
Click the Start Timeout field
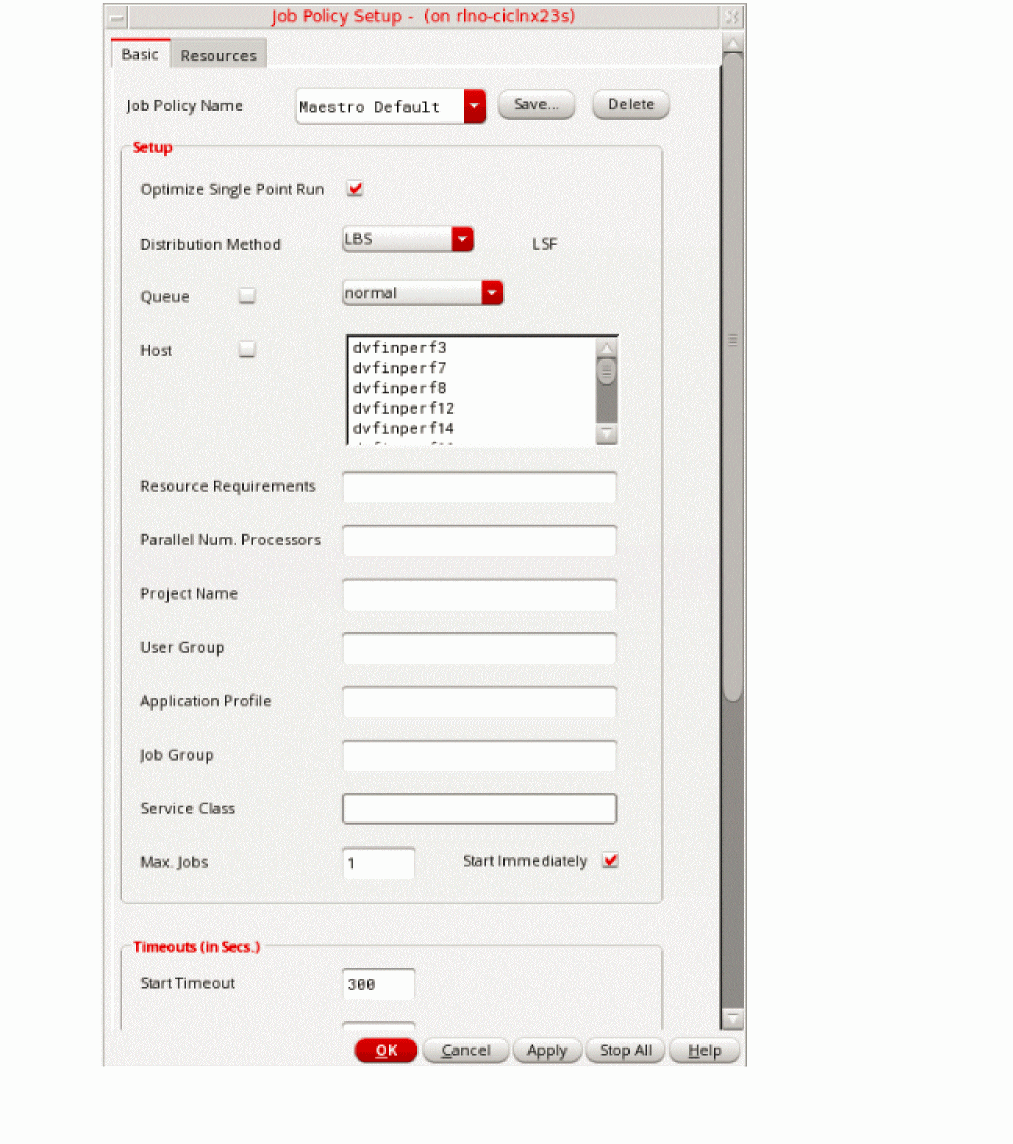[x=379, y=984]
